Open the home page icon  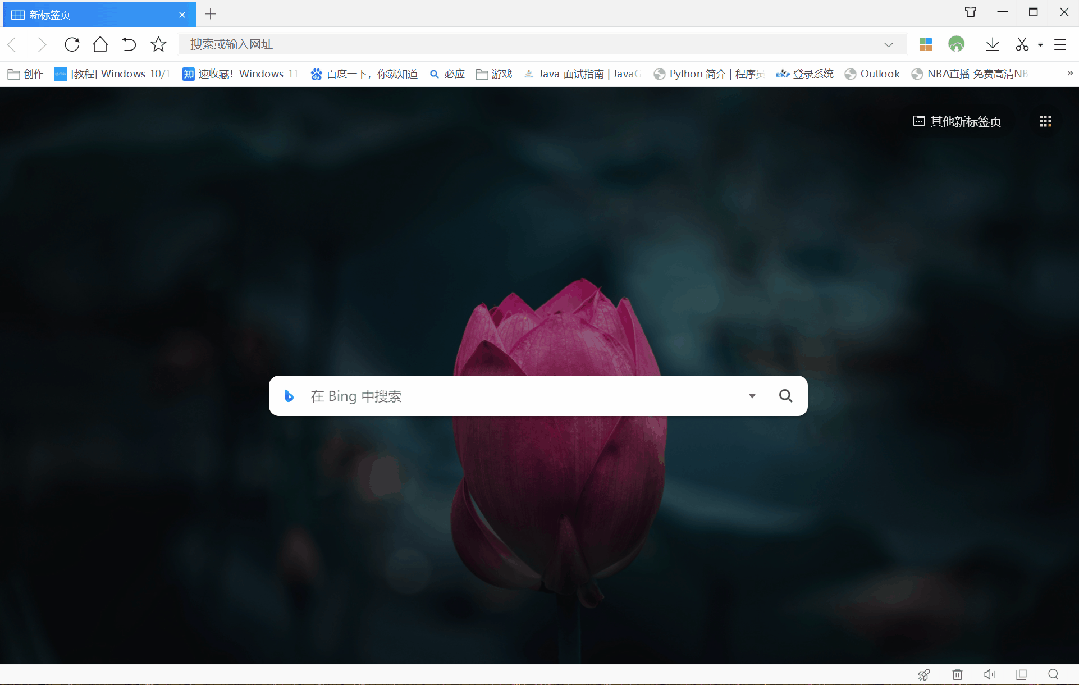(100, 45)
